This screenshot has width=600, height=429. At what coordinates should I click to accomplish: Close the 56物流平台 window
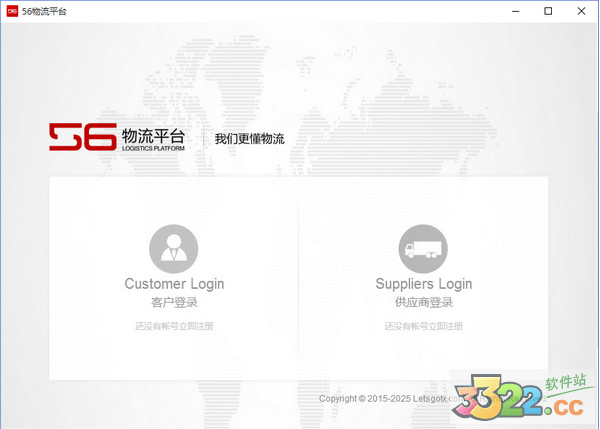[581, 11]
